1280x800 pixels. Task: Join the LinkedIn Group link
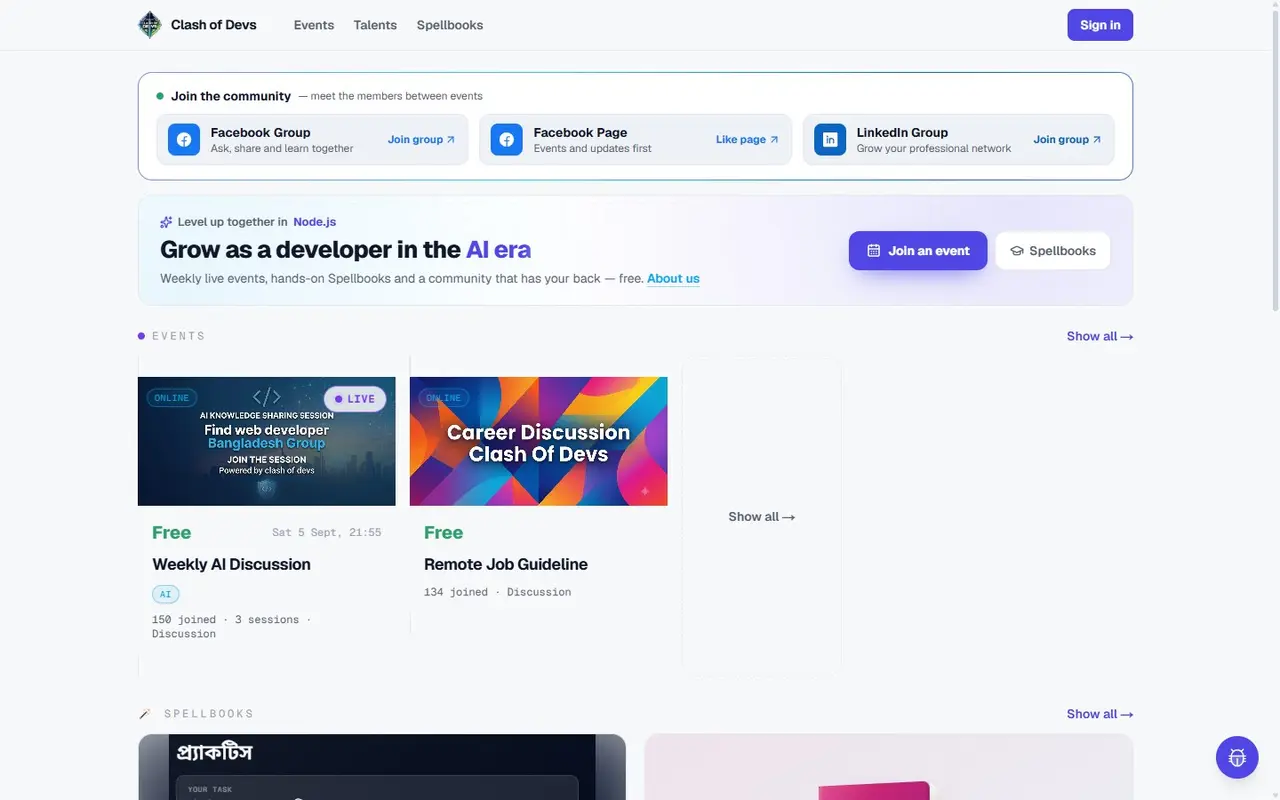click(1067, 140)
